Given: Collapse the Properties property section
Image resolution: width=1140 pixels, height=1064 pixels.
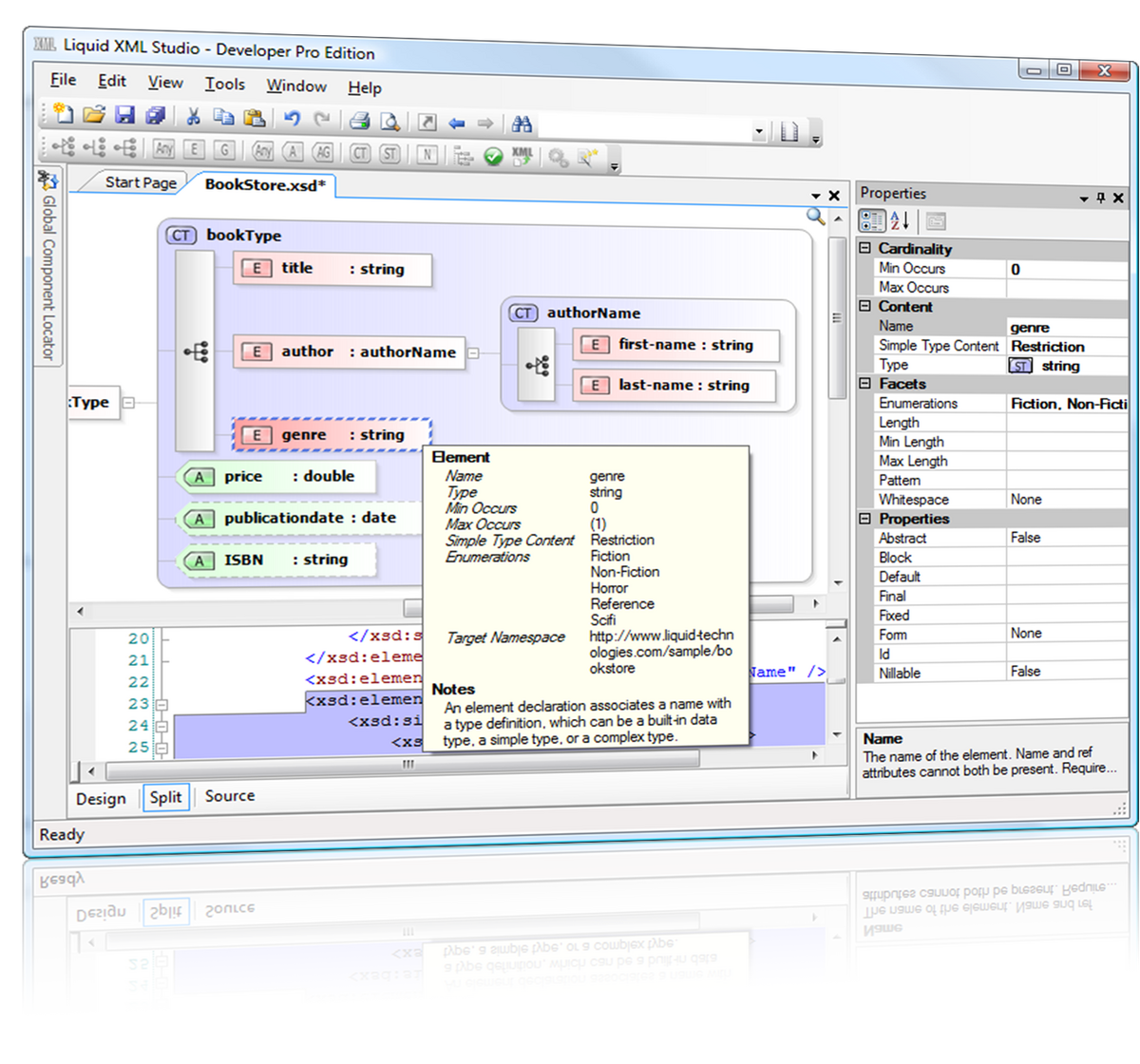Looking at the screenshot, I should [x=864, y=519].
